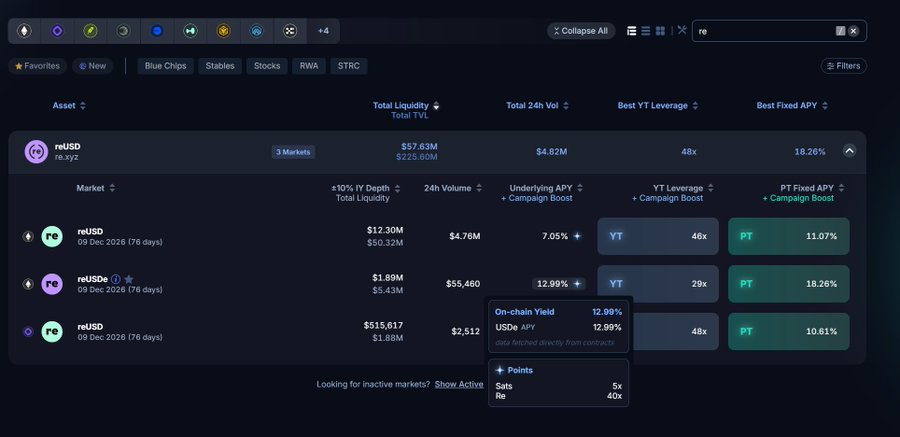Open PT 11.07% for first reUSD market

789,236
